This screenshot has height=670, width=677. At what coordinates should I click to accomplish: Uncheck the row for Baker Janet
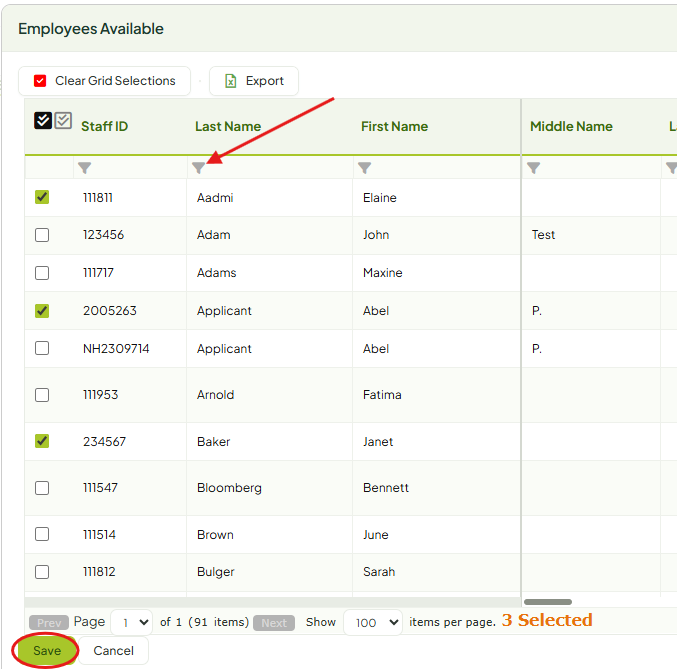(42, 441)
